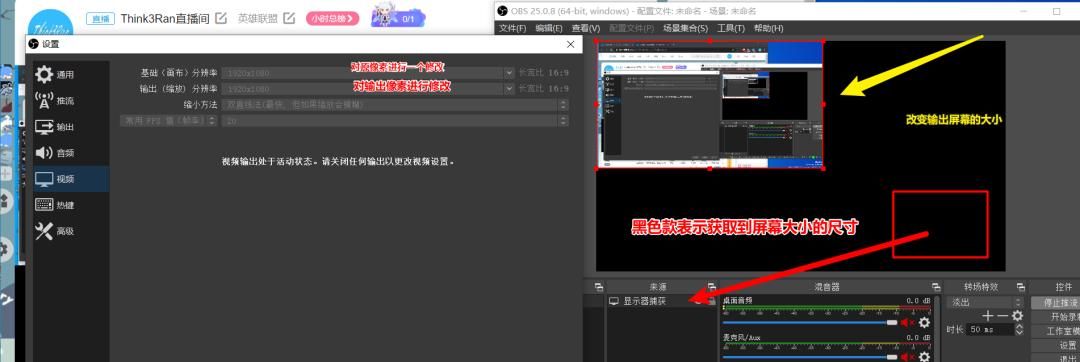Open the 淡出 transition type dropdown
Screen dimensions: 1080x362
[x=985, y=302]
